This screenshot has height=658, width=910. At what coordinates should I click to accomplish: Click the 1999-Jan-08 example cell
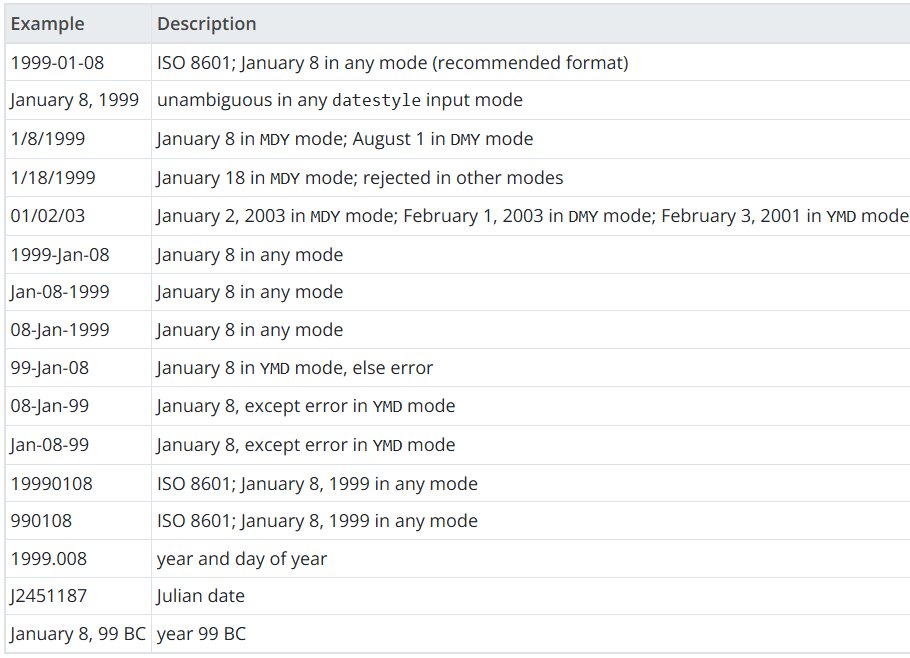click(60, 255)
